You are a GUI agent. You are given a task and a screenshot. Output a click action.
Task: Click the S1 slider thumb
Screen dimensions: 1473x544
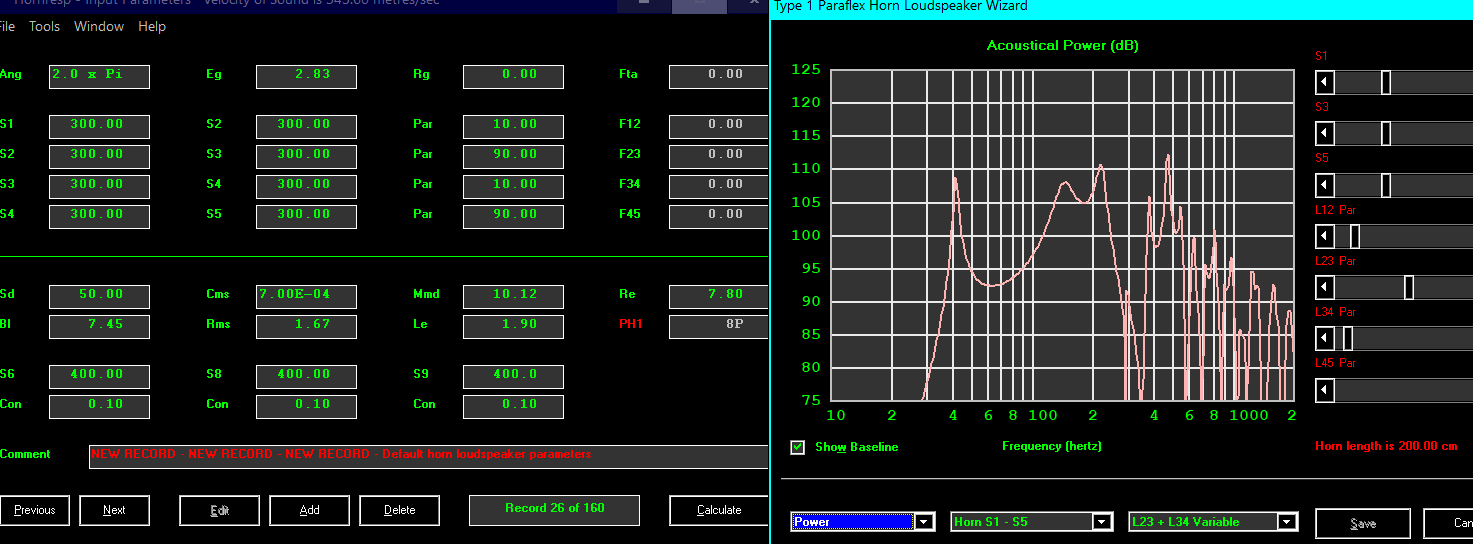1386,83
